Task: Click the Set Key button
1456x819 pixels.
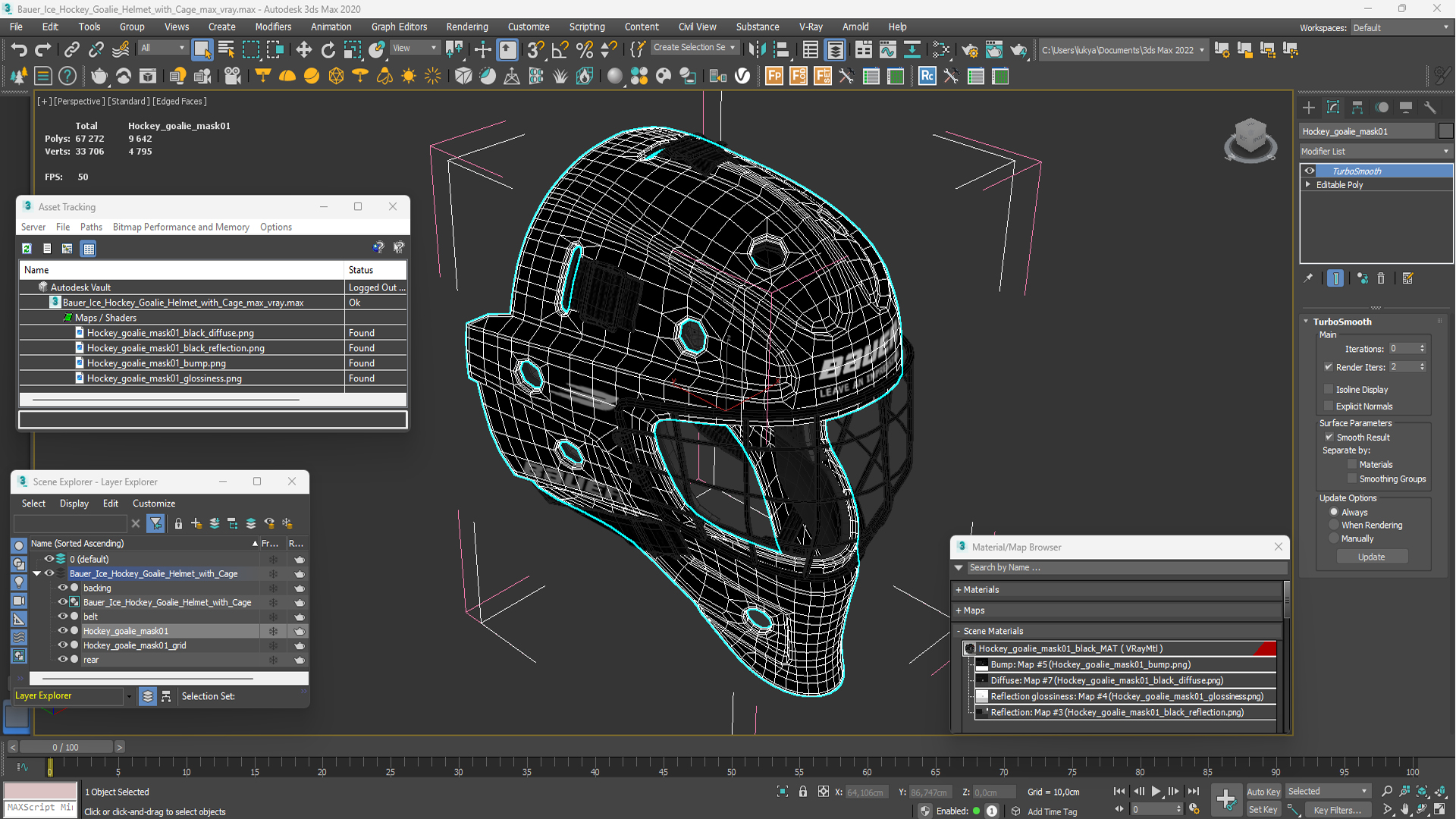Action: (1263, 809)
